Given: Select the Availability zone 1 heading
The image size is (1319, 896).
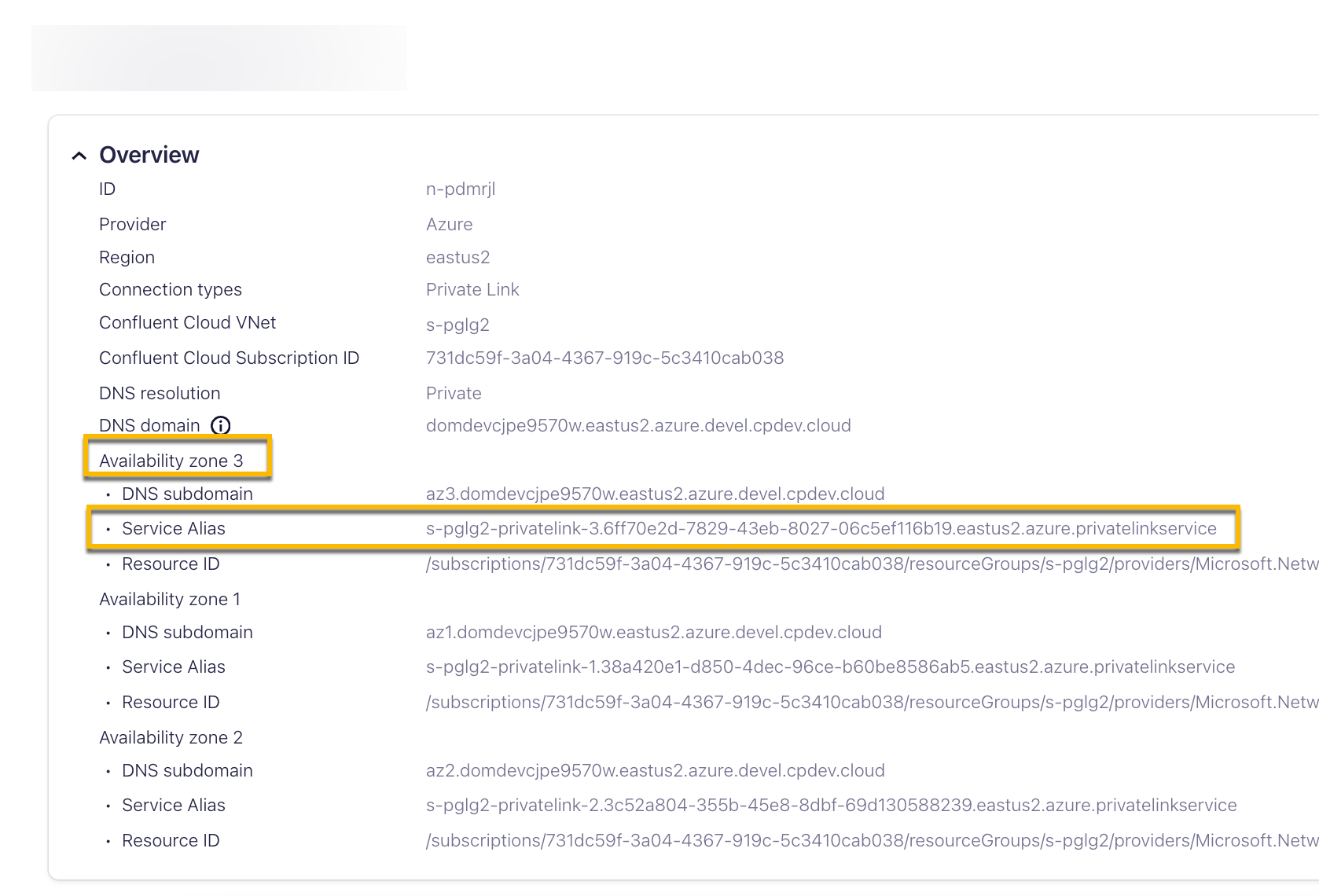Looking at the screenshot, I should (170, 599).
